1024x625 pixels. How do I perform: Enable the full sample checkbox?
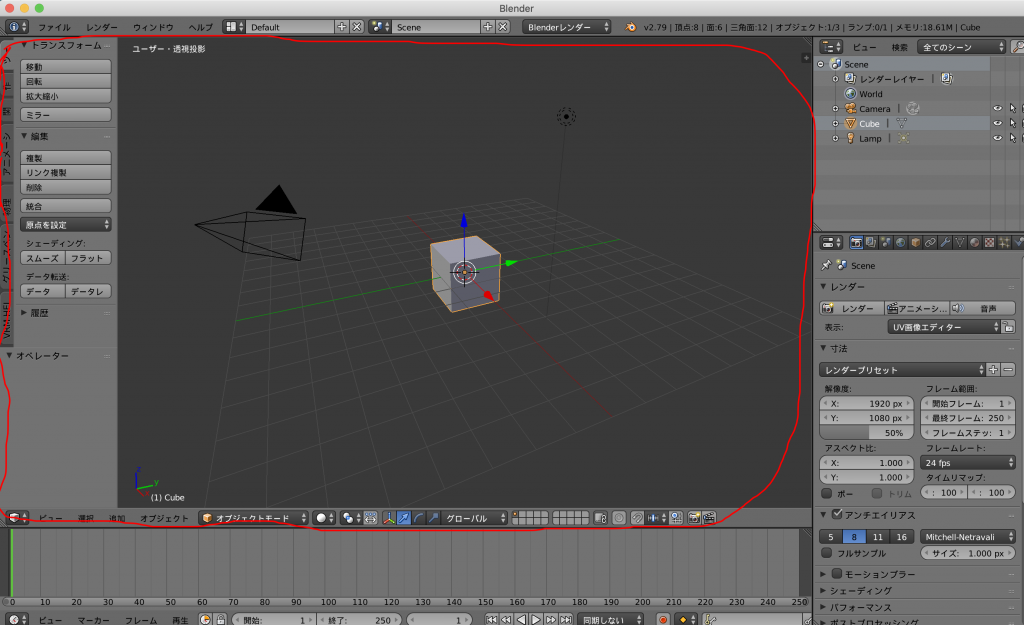coord(827,553)
